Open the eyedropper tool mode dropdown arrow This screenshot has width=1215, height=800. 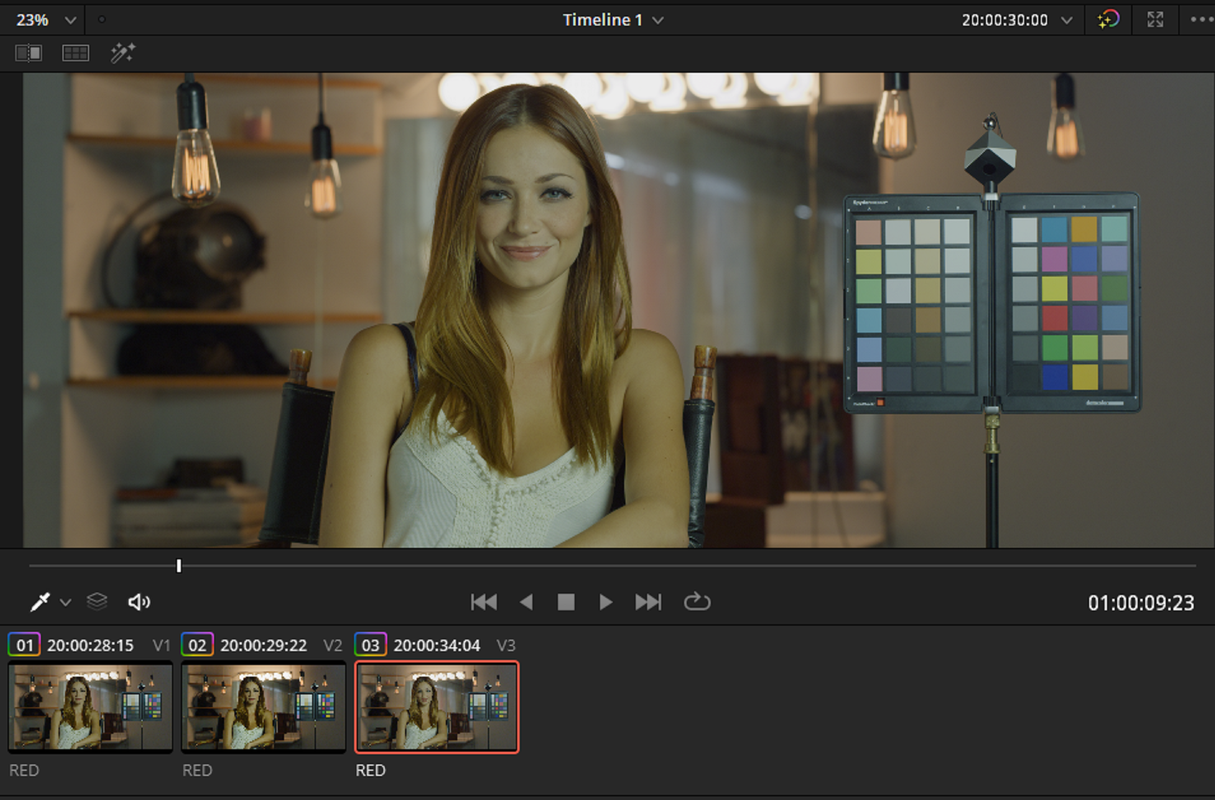click(66, 602)
